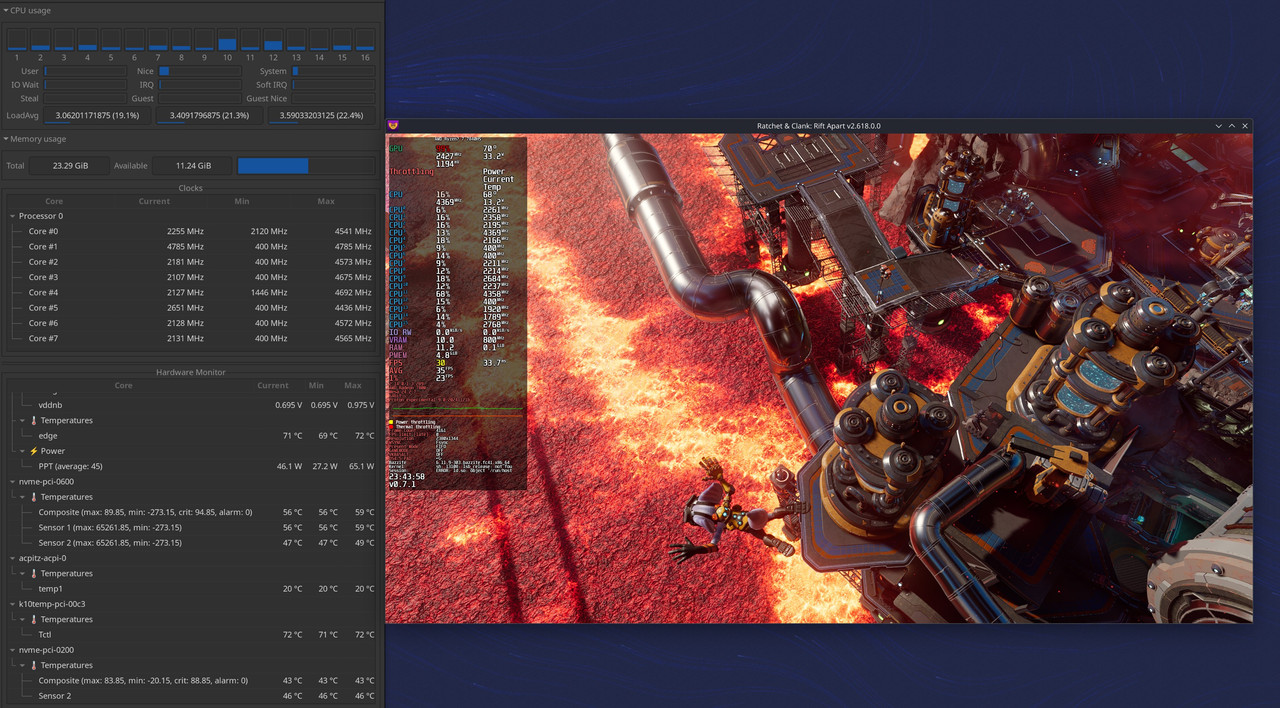Click the Available memory value 11.24 GiB
The image size is (1280, 708).
[193, 166]
